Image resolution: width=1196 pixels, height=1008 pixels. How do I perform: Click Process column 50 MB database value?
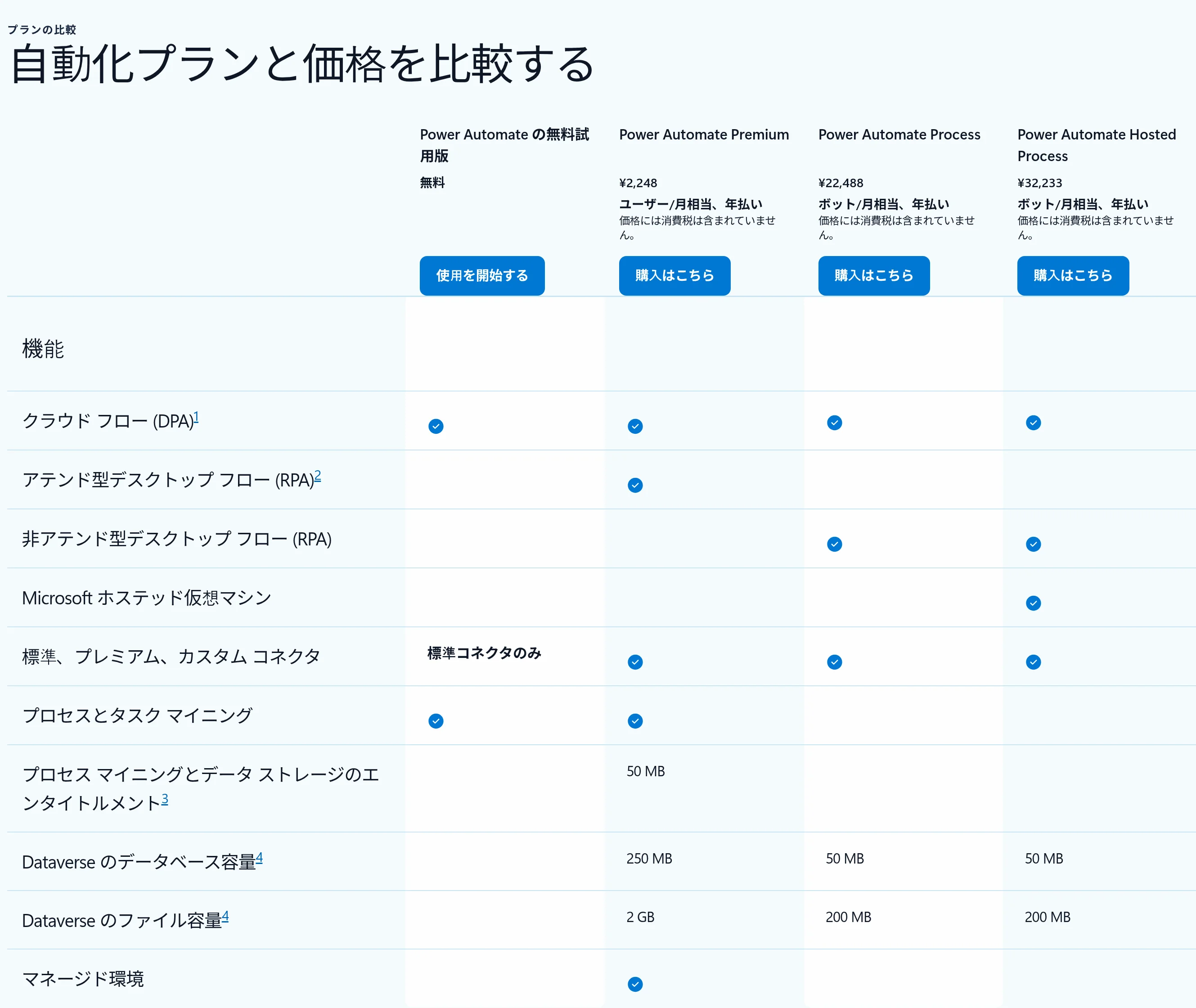[x=845, y=859]
